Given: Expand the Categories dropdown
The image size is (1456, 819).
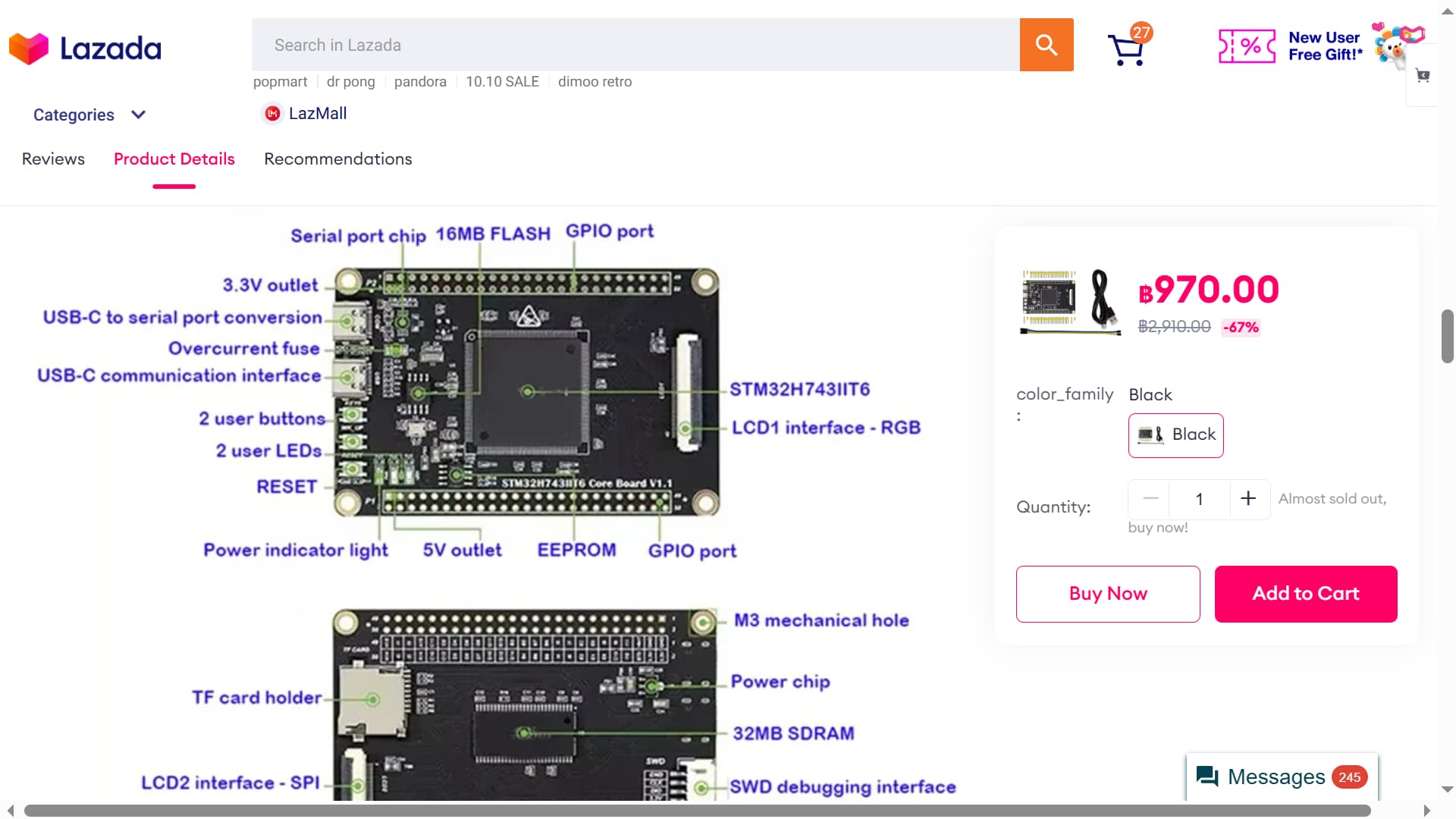Looking at the screenshot, I should 74,115.
